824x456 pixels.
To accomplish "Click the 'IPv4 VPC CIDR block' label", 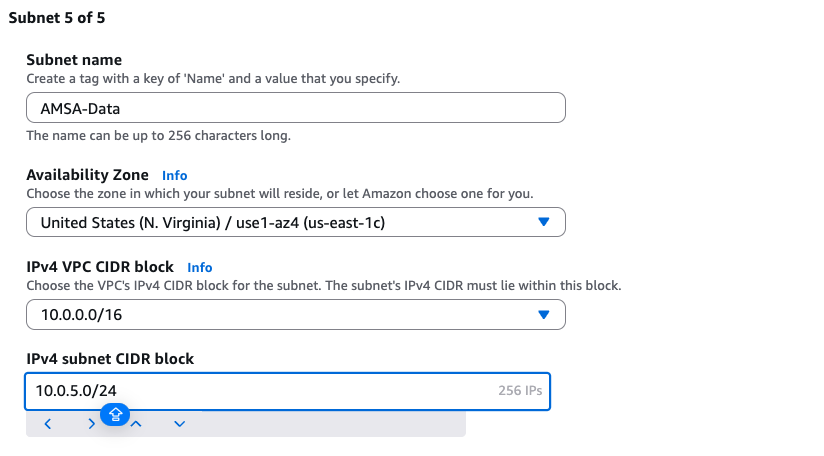I will (x=100, y=267).
